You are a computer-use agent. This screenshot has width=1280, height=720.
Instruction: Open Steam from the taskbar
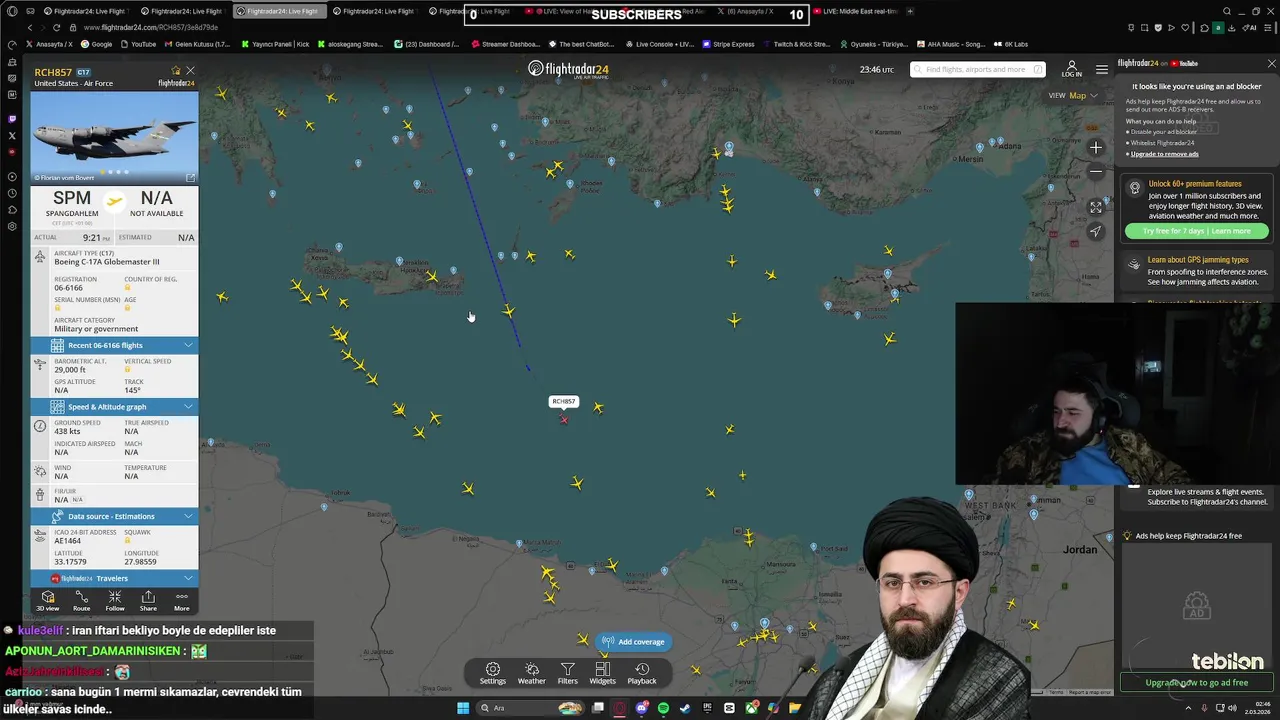685,708
